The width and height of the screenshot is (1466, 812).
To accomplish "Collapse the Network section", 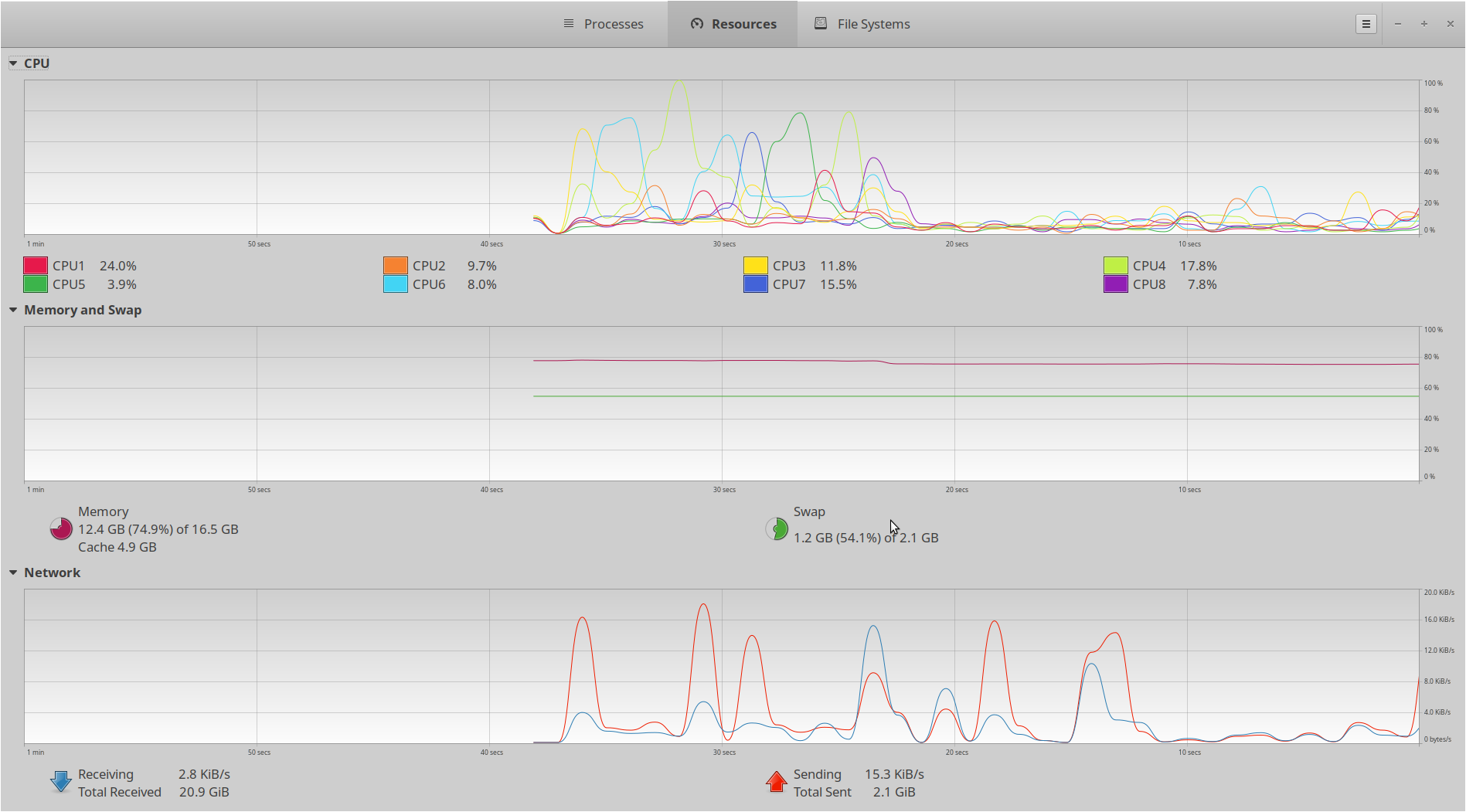I will pos(13,572).
